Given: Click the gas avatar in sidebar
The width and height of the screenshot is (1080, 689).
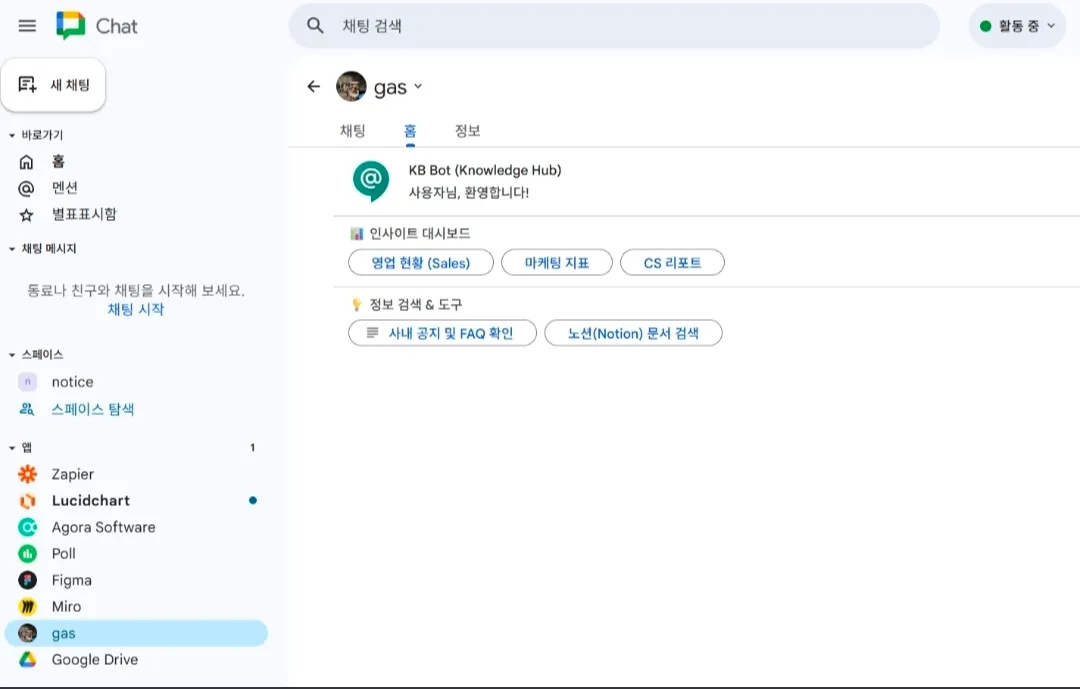Looking at the screenshot, I should (28, 633).
